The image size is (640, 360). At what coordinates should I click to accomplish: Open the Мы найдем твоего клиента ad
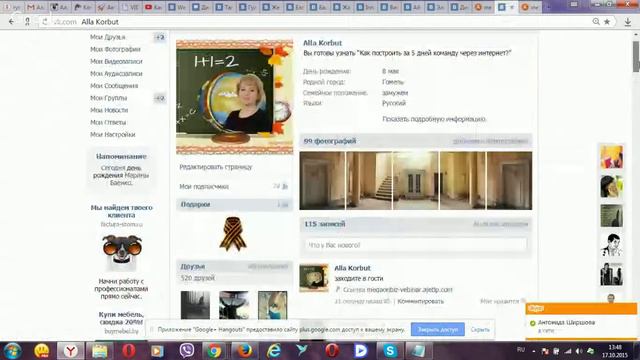pyautogui.click(x=122, y=211)
